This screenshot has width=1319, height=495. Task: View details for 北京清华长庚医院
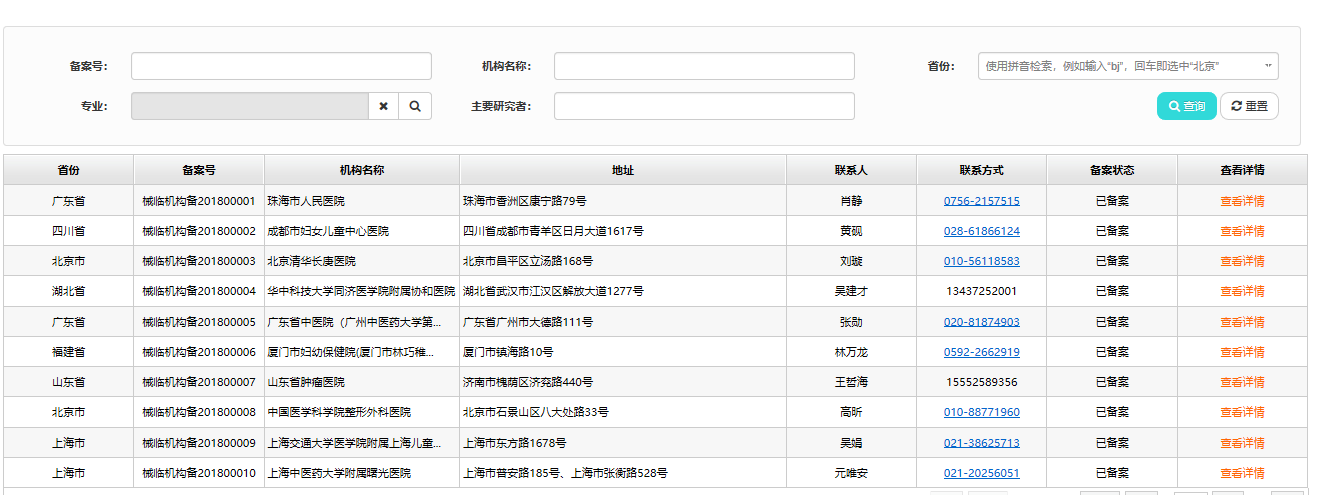point(1241,261)
